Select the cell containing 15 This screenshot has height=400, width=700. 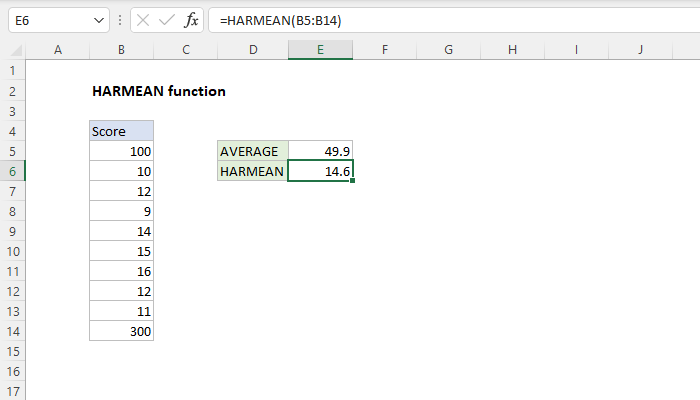coord(121,251)
